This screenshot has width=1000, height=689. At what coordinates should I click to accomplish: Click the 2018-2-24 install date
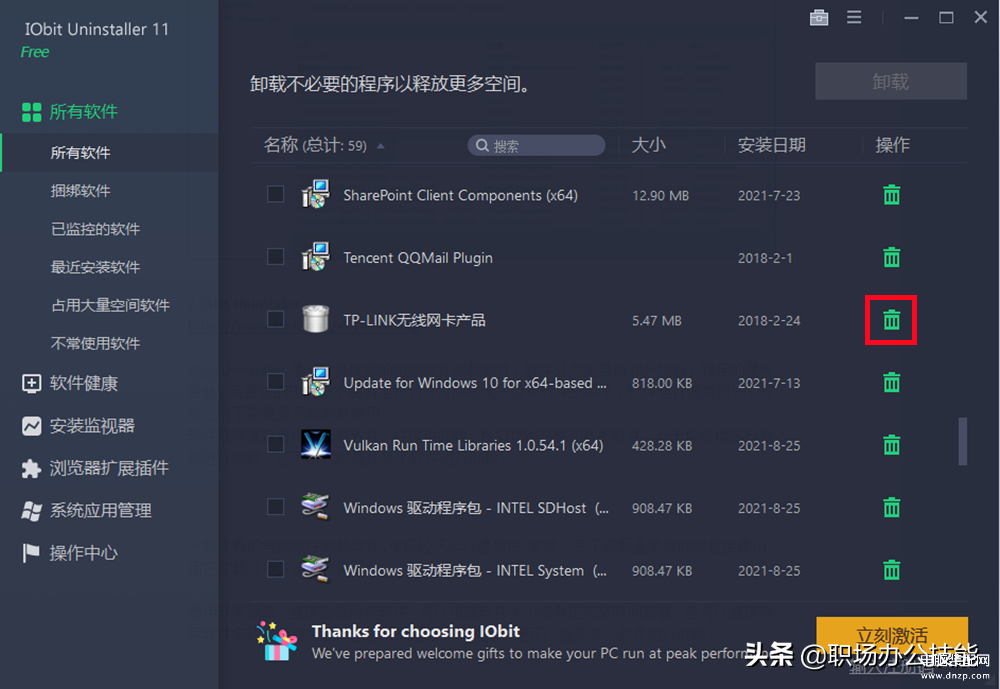(769, 321)
